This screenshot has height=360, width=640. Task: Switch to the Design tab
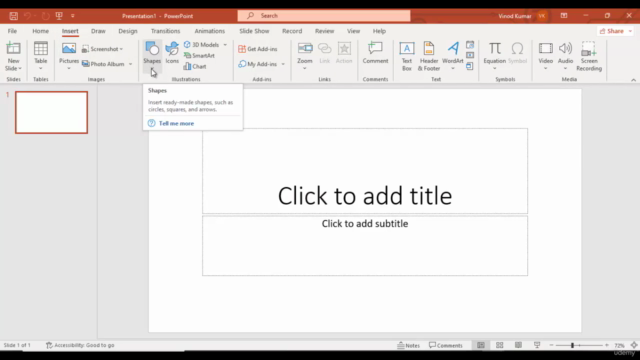(128, 31)
